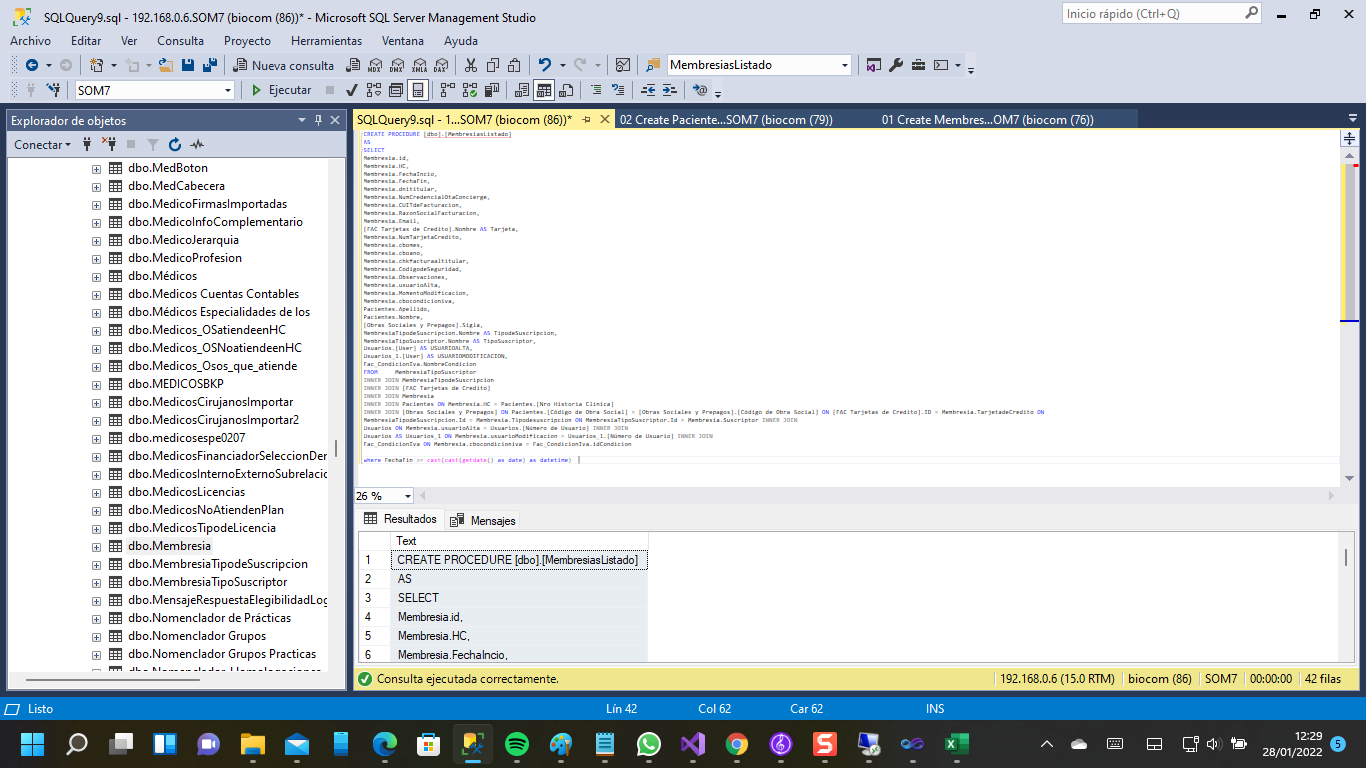
Task: Expand the dbo.Médicos tree node
Action: click(x=97, y=276)
